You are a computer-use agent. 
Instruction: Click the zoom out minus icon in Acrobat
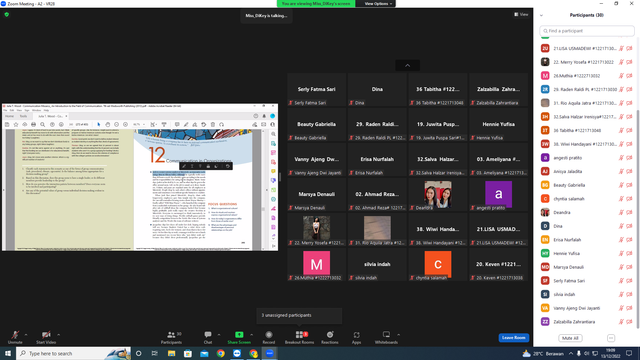coord(116,124)
